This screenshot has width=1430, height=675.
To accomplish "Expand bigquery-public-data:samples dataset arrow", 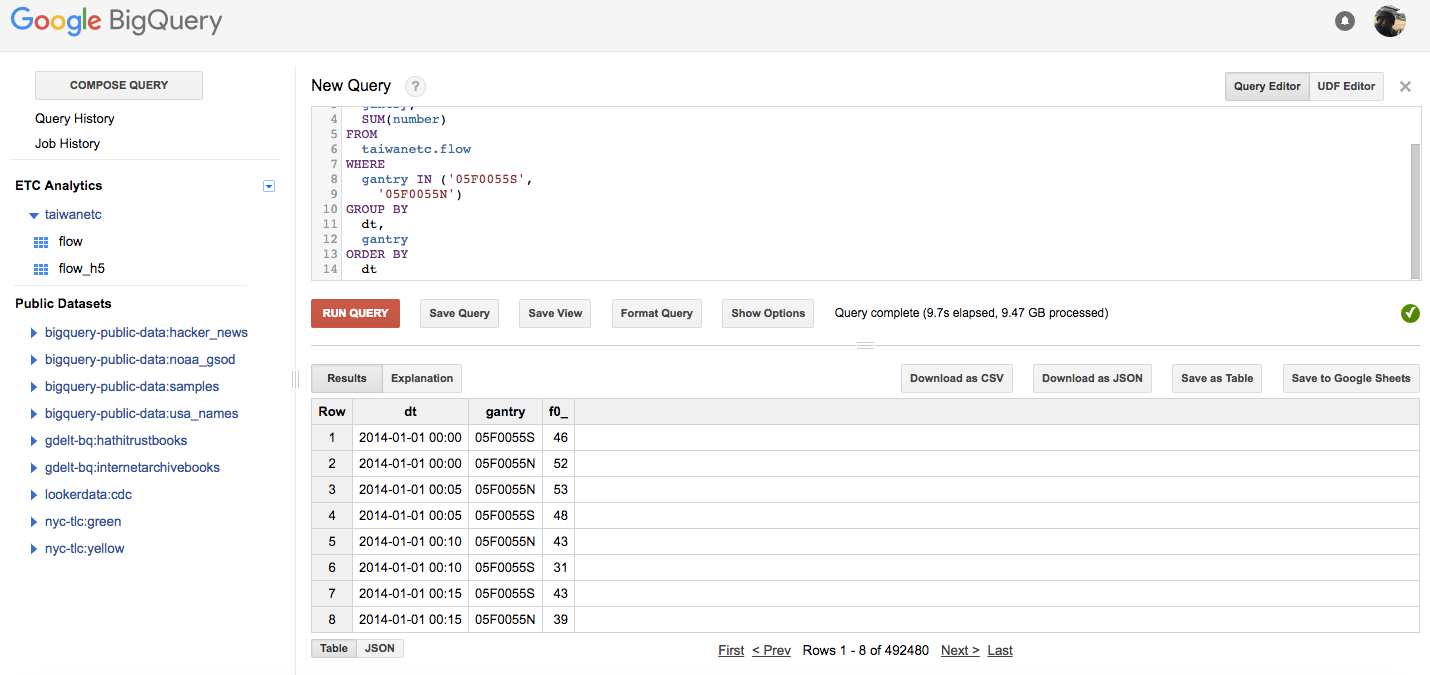I will point(34,387).
